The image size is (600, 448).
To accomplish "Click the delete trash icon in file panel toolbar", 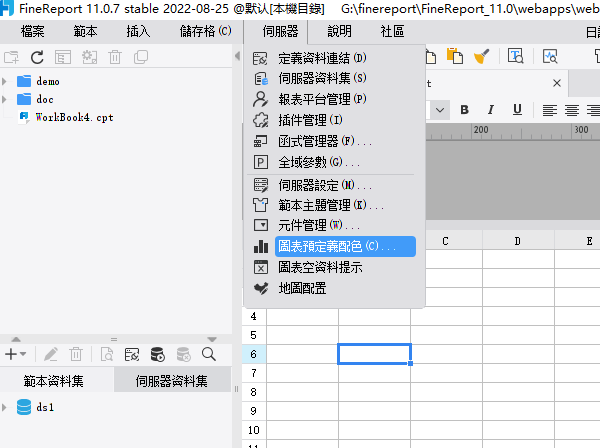I will click(x=115, y=57).
